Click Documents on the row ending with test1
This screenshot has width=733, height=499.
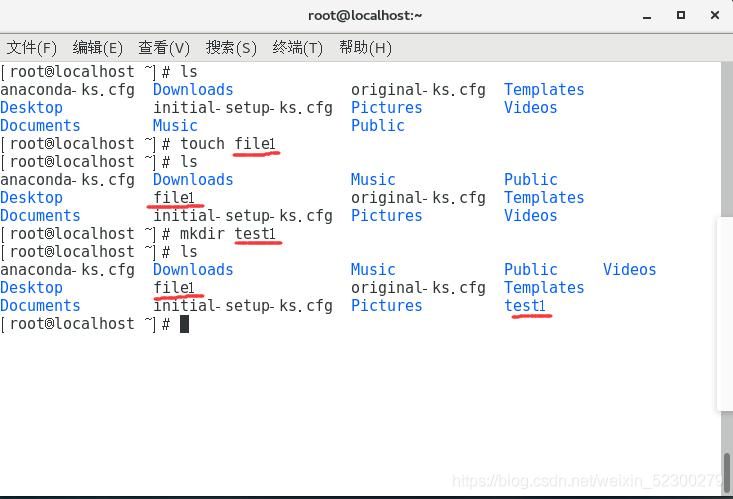(40, 305)
